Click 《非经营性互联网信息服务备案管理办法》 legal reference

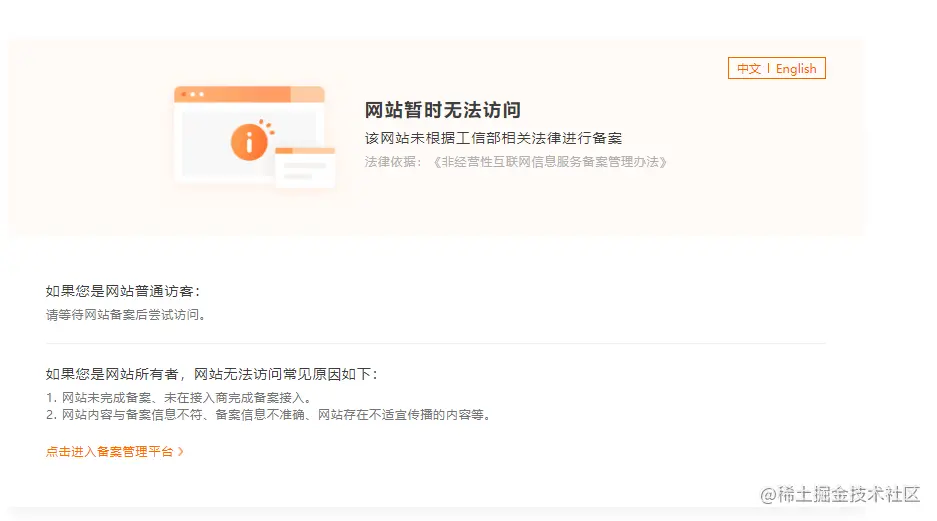550,162
